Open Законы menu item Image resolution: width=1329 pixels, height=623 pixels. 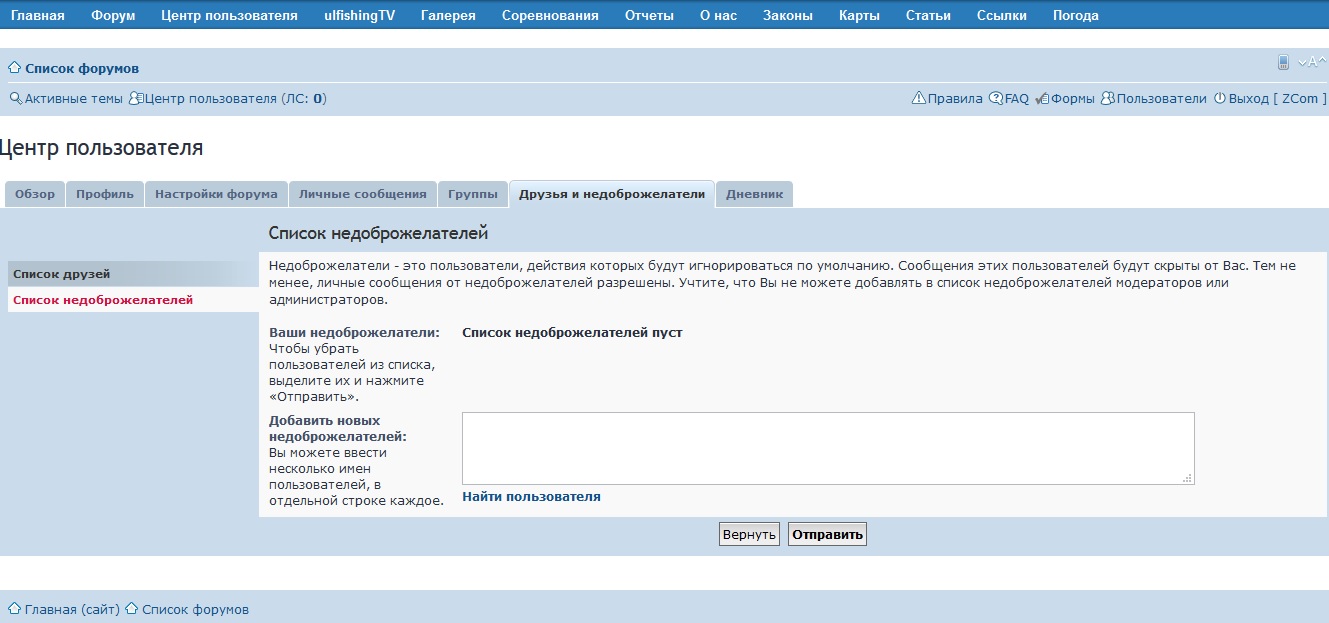[x=787, y=15]
